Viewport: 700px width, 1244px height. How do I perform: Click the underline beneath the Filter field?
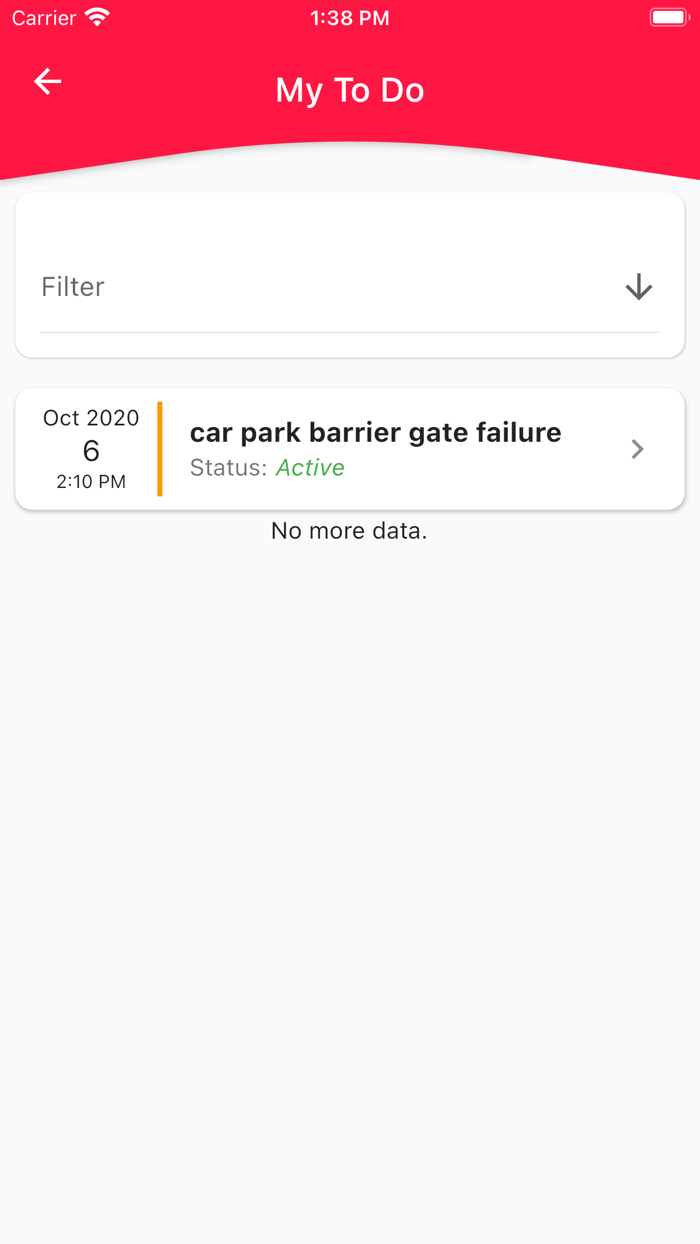click(349, 332)
